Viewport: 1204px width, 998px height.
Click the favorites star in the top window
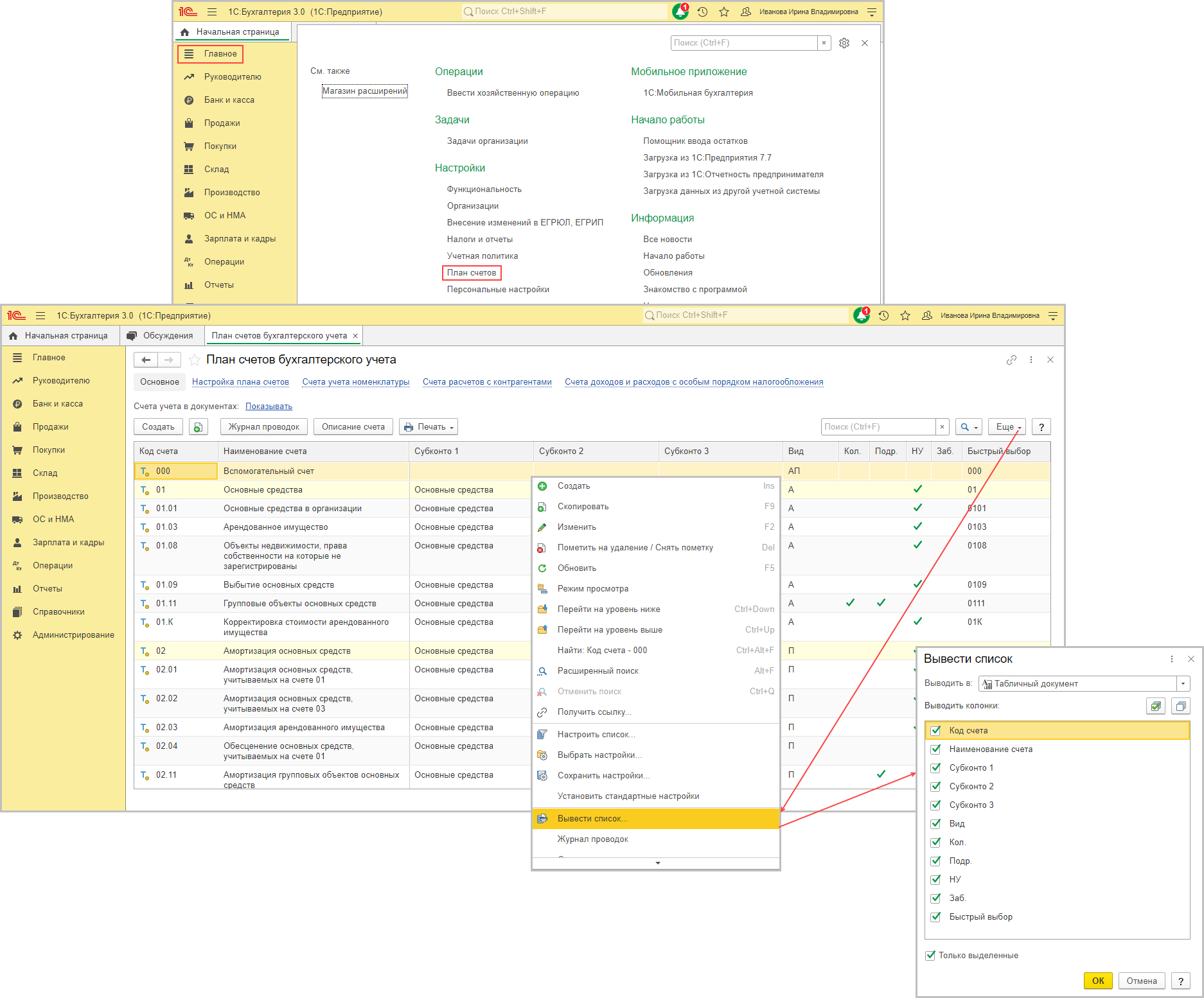pyautogui.click(x=724, y=12)
